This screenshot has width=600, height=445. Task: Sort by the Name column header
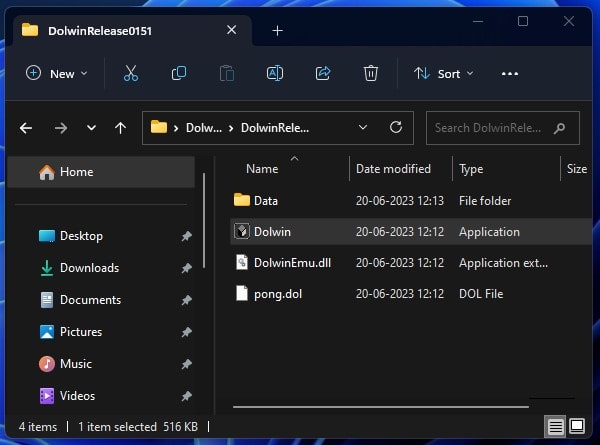click(x=262, y=169)
